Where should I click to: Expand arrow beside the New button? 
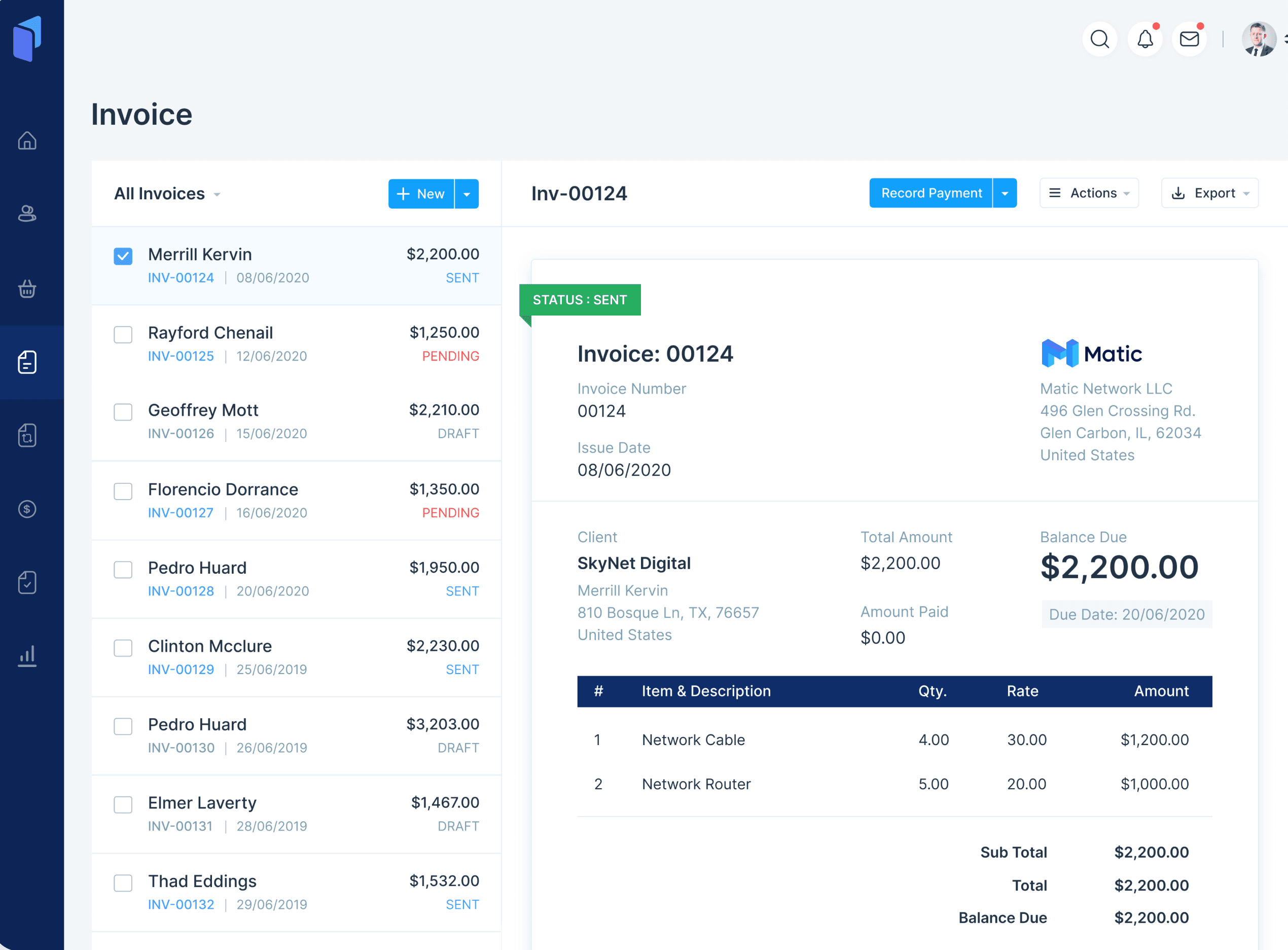tap(467, 194)
